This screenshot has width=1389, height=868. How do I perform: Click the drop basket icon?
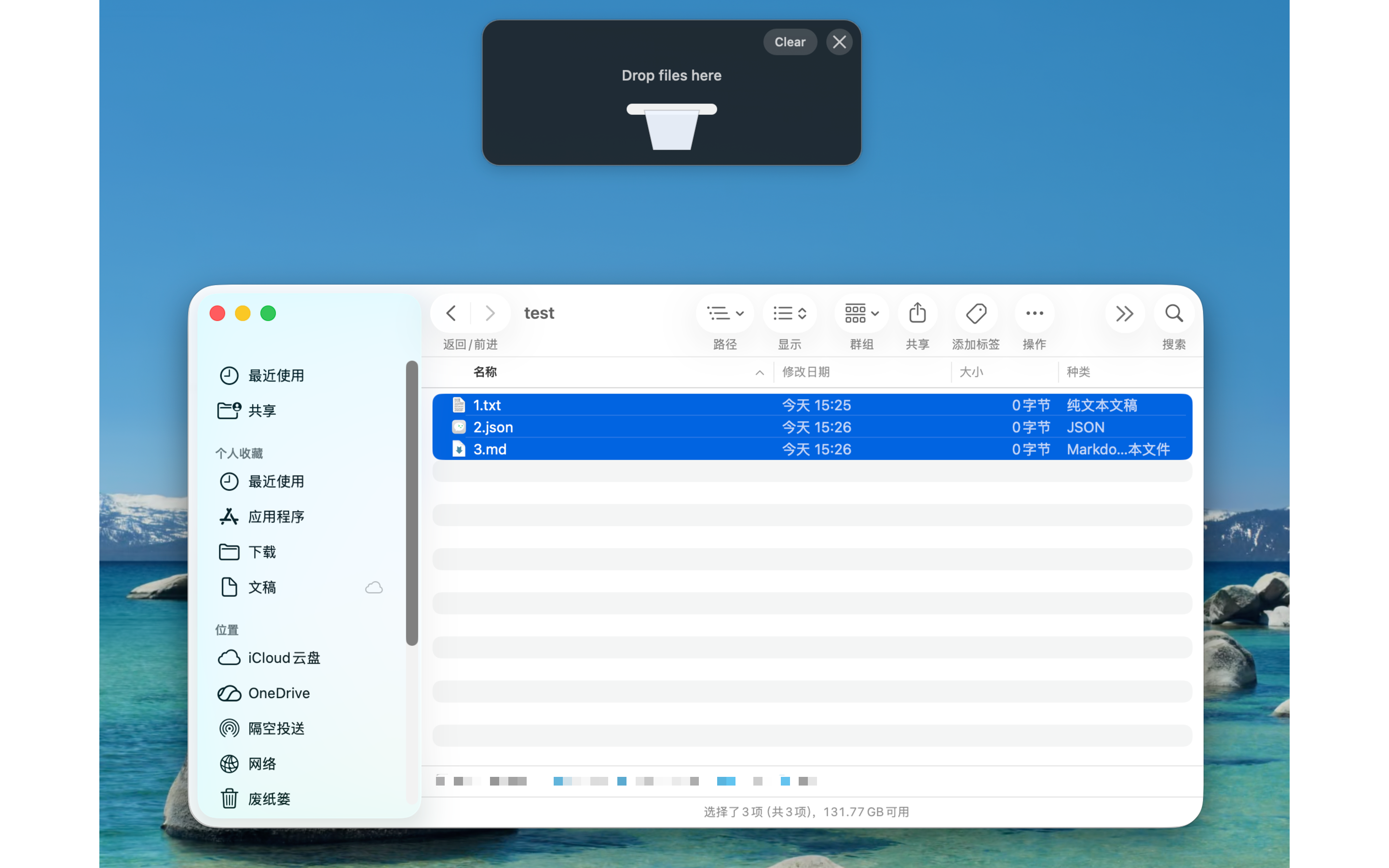tap(671, 127)
